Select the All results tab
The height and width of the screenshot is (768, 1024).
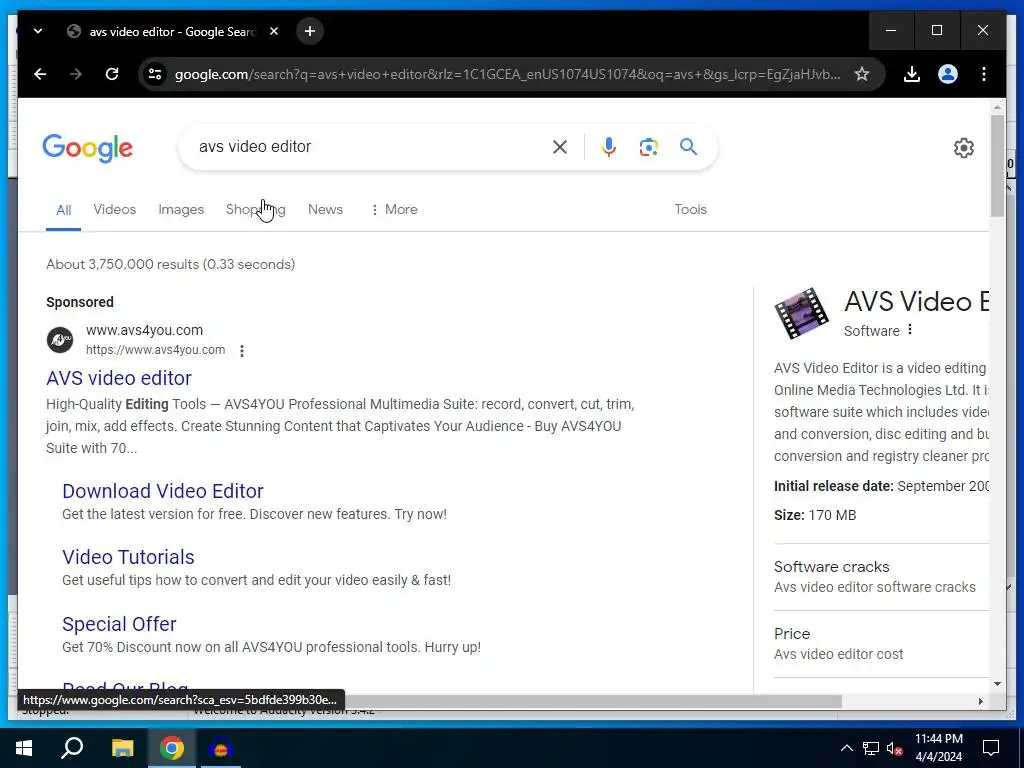click(x=63, y=210)
